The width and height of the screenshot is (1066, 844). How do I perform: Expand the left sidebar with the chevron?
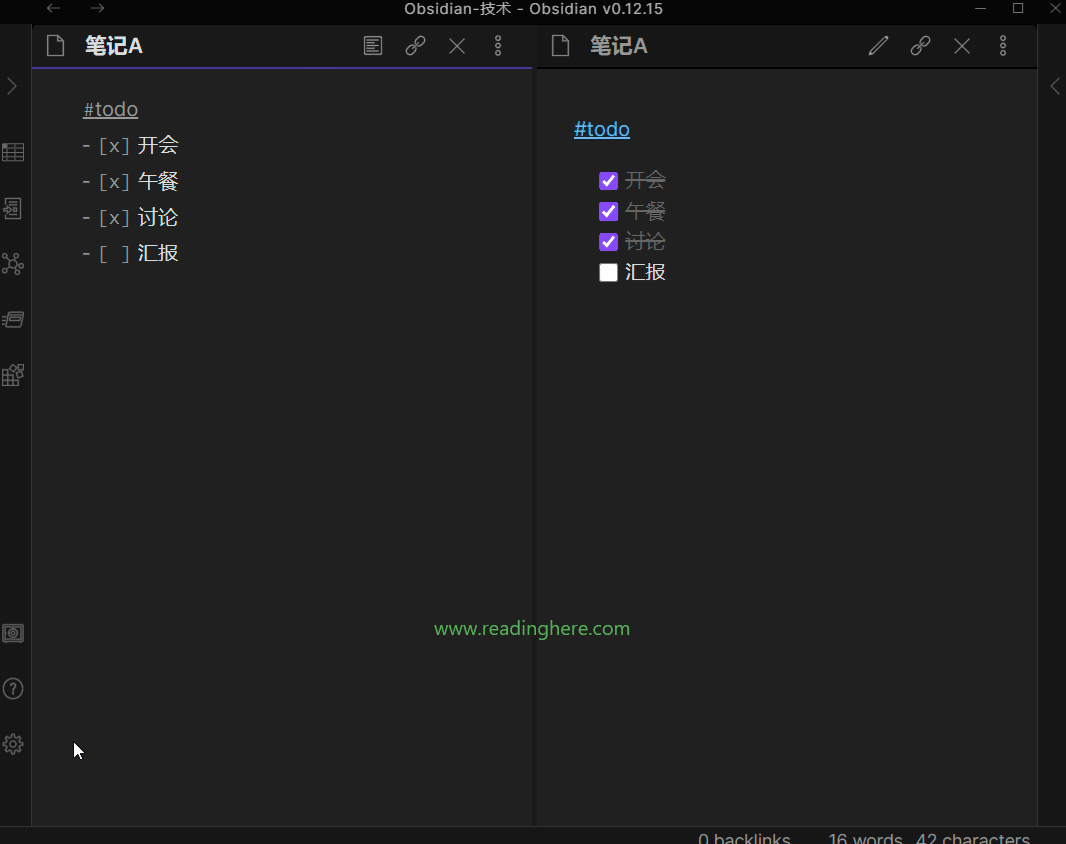point(12,86)
